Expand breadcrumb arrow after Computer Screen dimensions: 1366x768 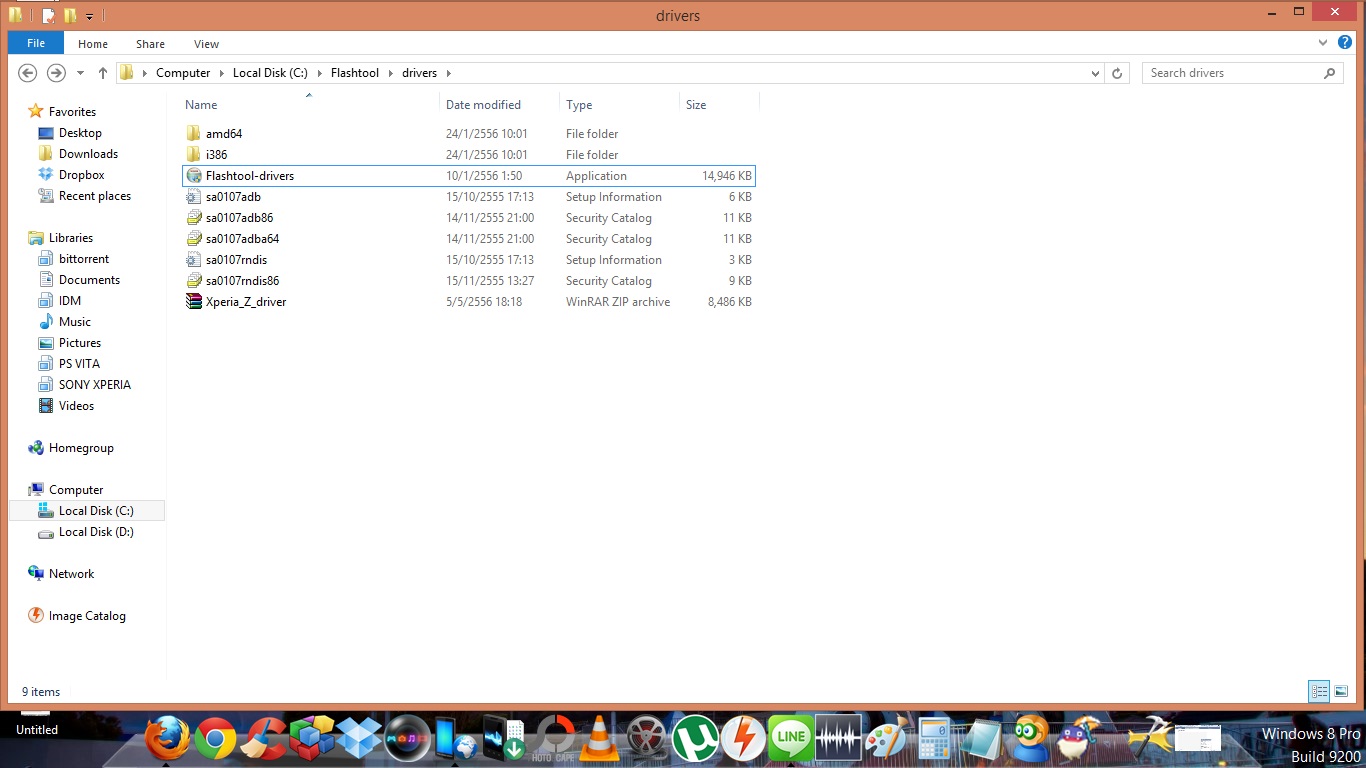222,73
